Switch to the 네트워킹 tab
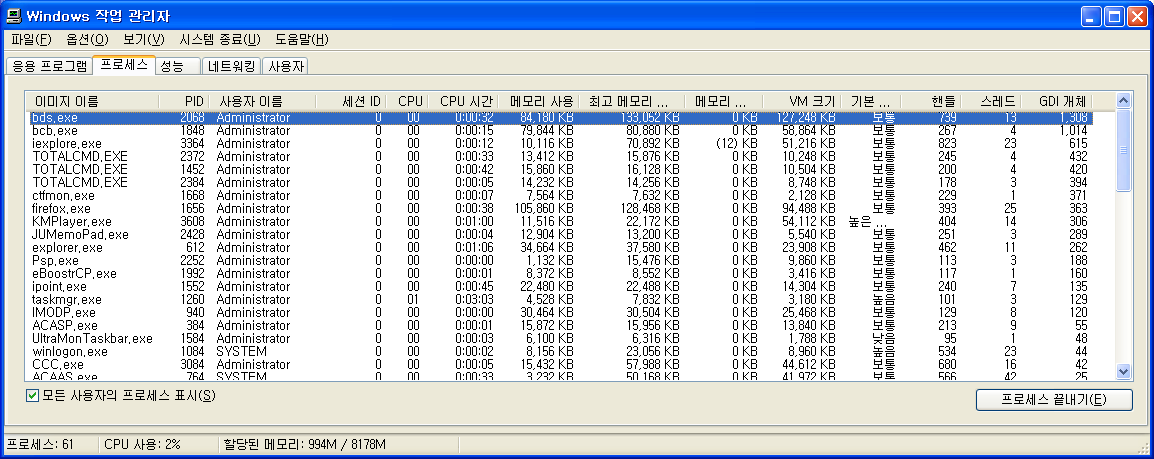Screen dimensions: 1154x459 click(x=231, y=67)
